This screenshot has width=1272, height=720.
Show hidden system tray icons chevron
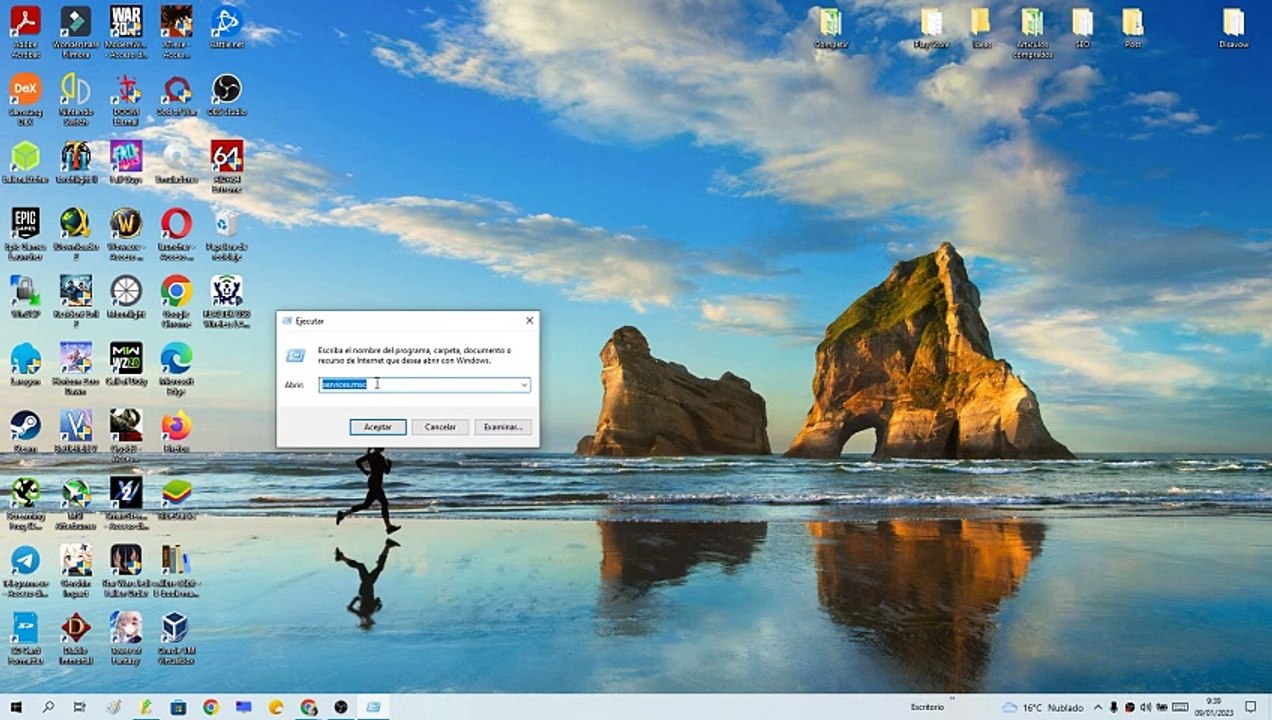tap(1098, 707)
